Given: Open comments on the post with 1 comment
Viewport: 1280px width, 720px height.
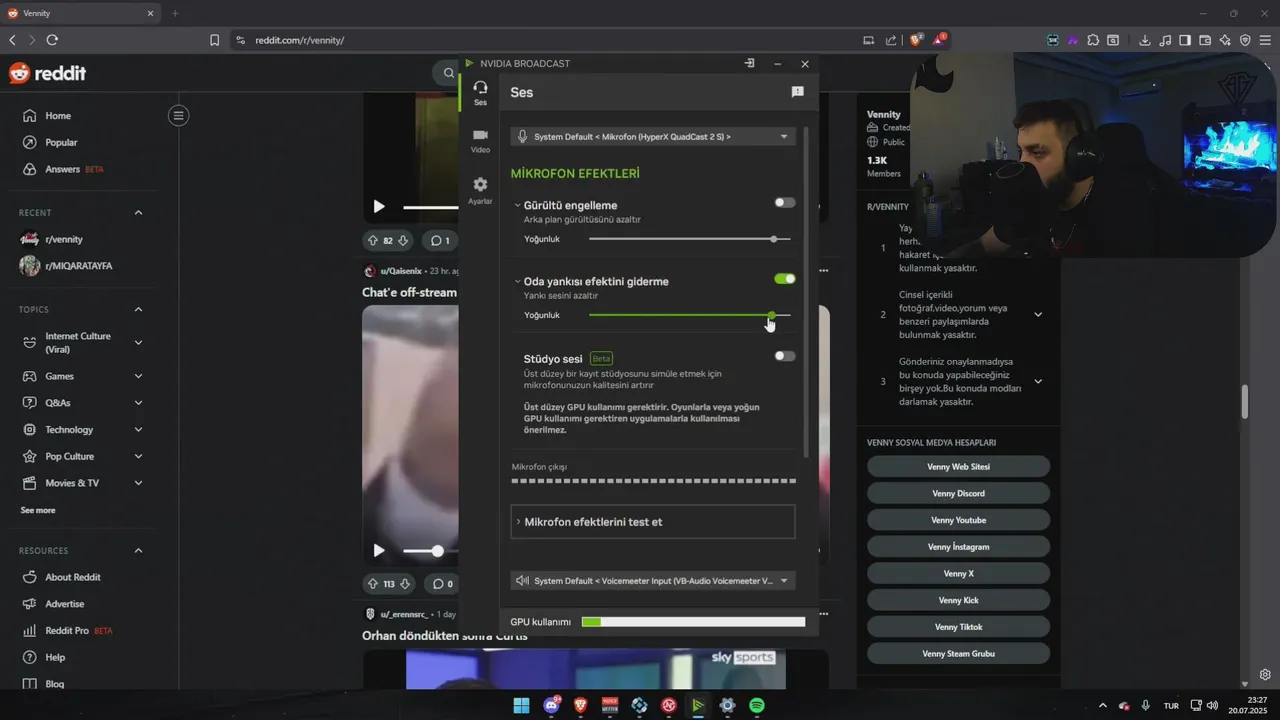Looking at the screenshot, I should click(x=440, y=241).
